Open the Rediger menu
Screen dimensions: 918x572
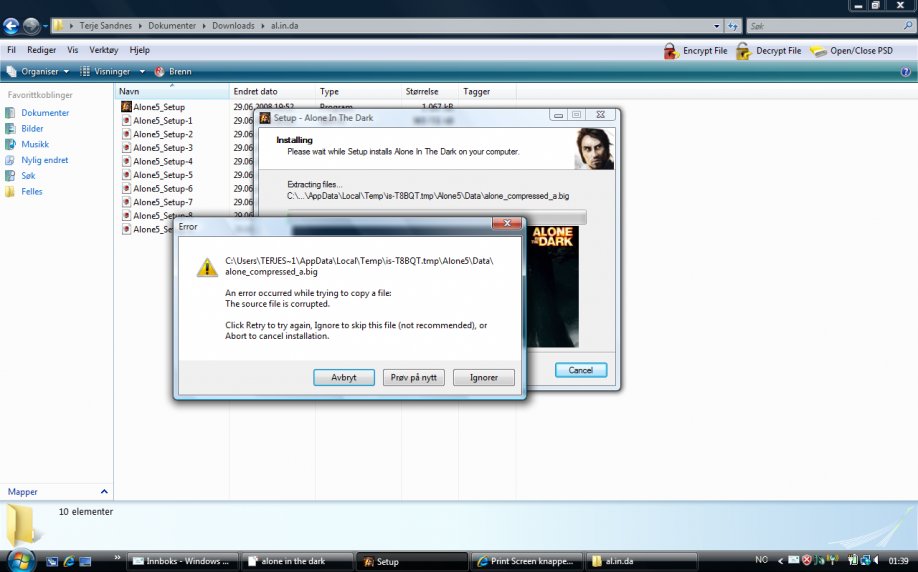coord(42,50)
